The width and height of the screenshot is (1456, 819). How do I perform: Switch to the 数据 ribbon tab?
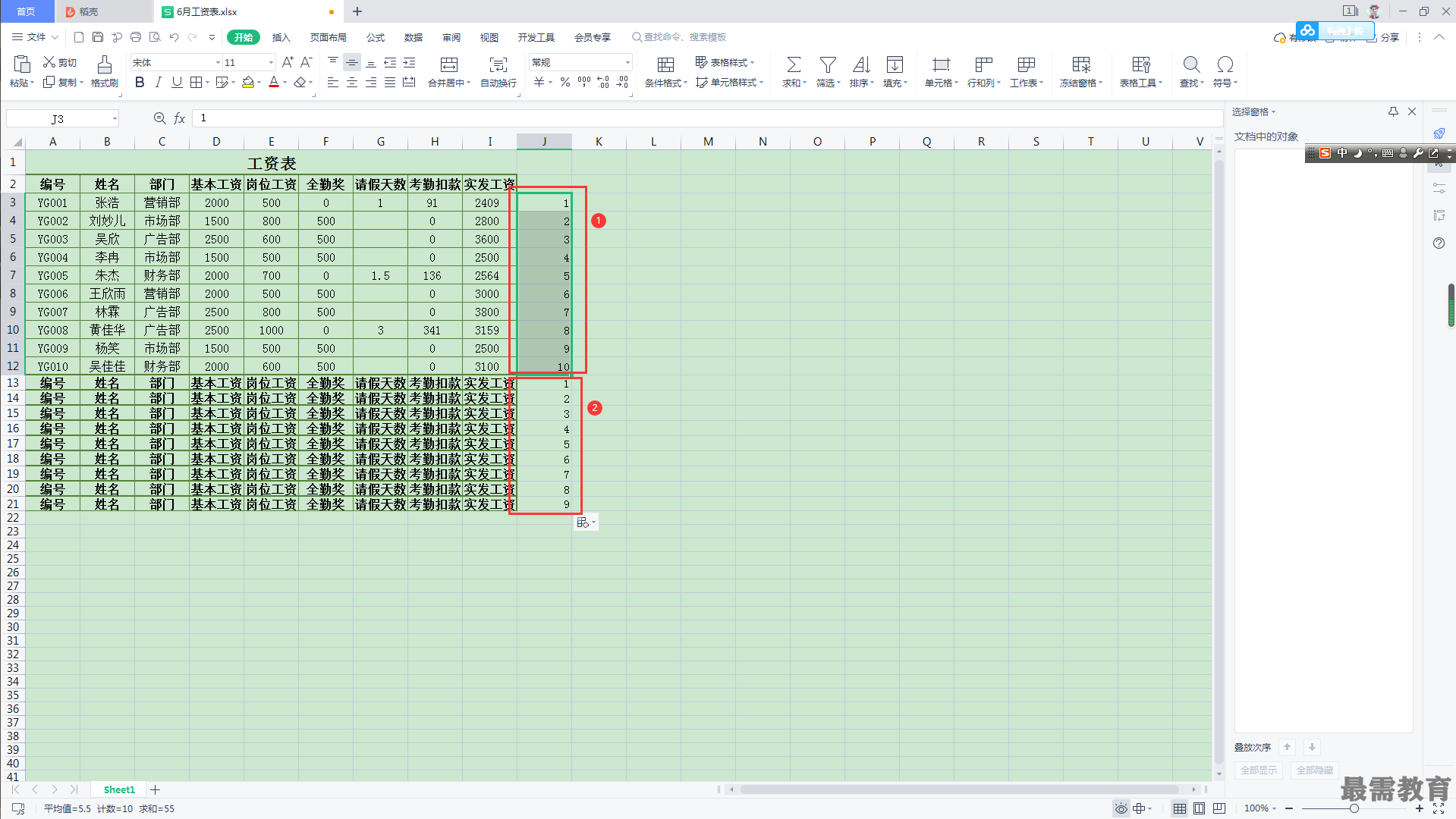[414, 37]
